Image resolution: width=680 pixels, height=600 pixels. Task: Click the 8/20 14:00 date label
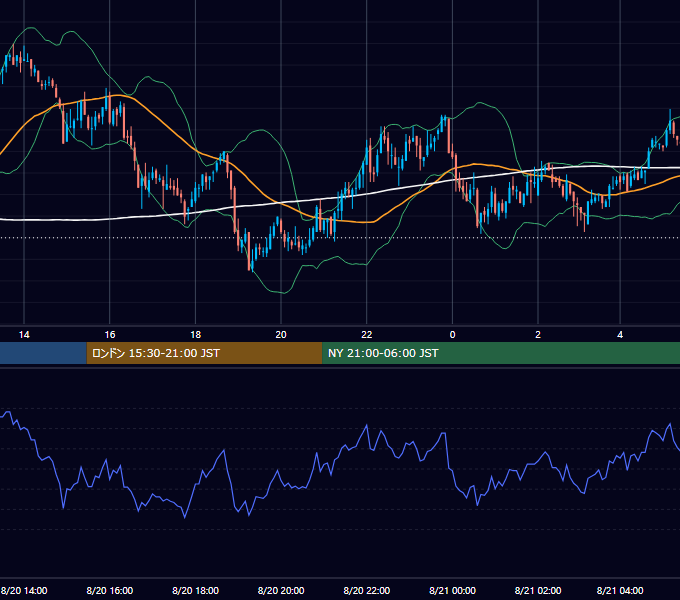[x=24, y=590]
